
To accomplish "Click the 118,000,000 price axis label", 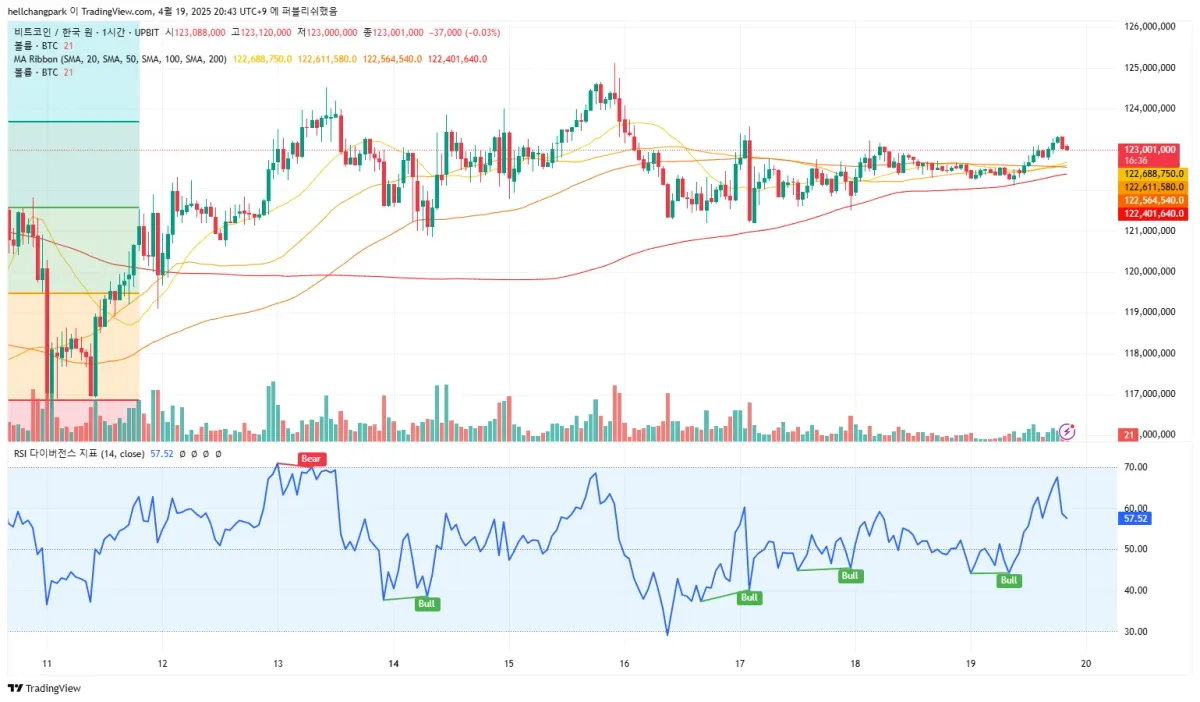I will (1149, 353).
